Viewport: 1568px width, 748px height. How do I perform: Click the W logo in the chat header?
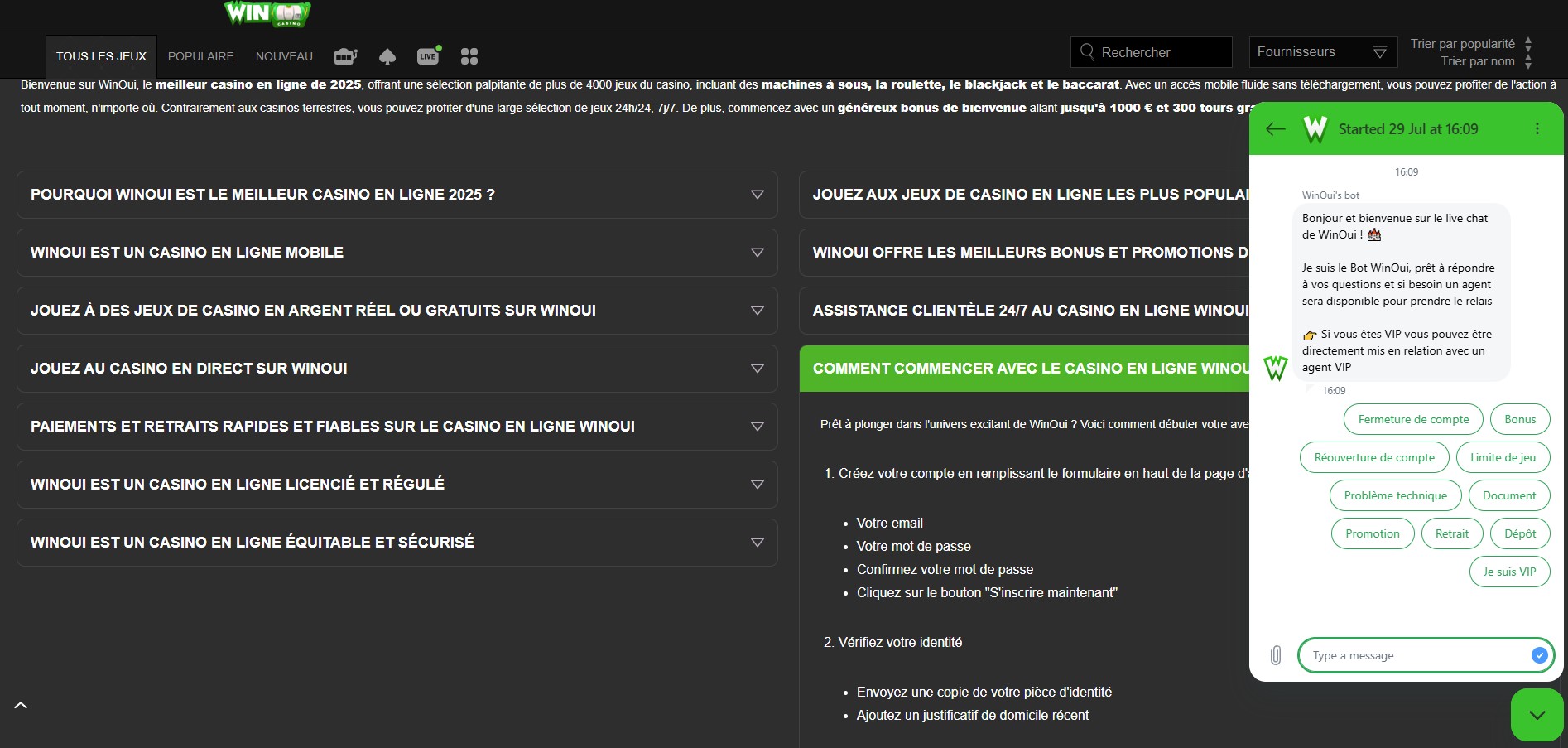pyautogui.click(x=1315, y=129)
